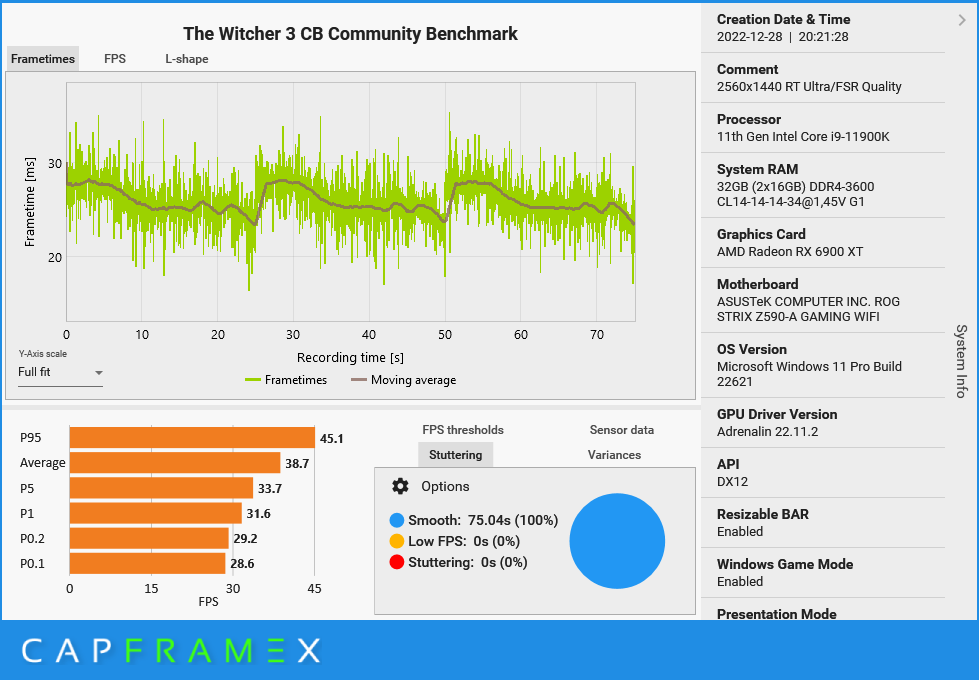Click the orange P95 percentile bar
This screenshot has width=979, height=680.
click(x=190, y=435)
